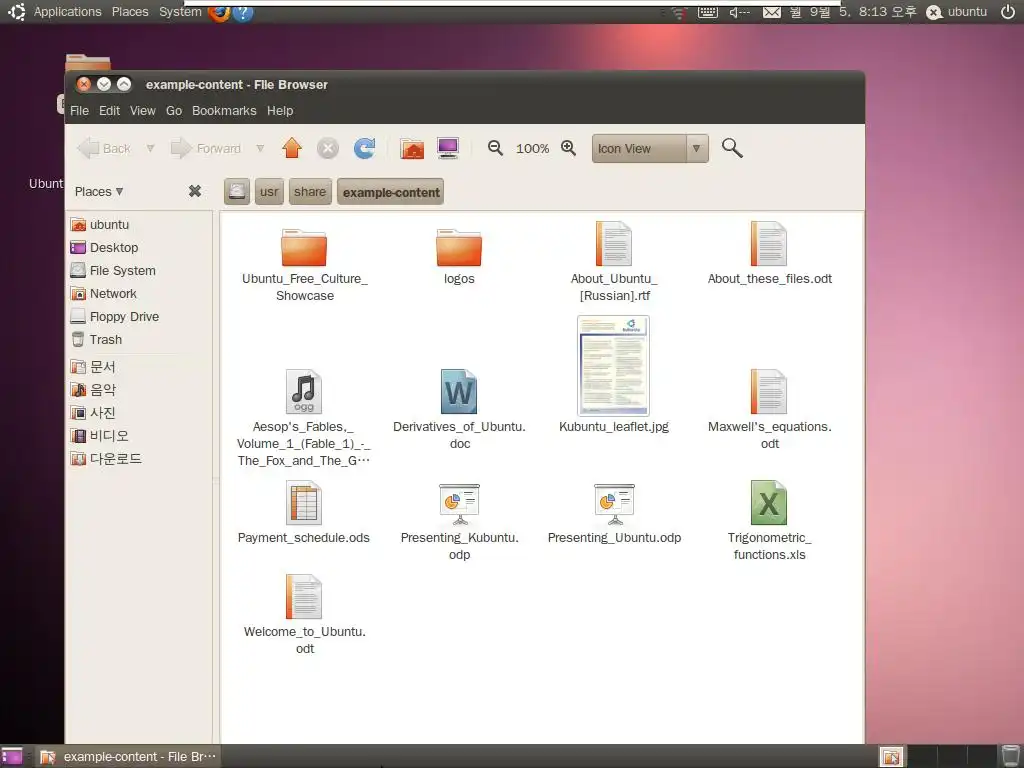
Task: Click the example-content taskbar window button
Action: click(x=128, y=756)
